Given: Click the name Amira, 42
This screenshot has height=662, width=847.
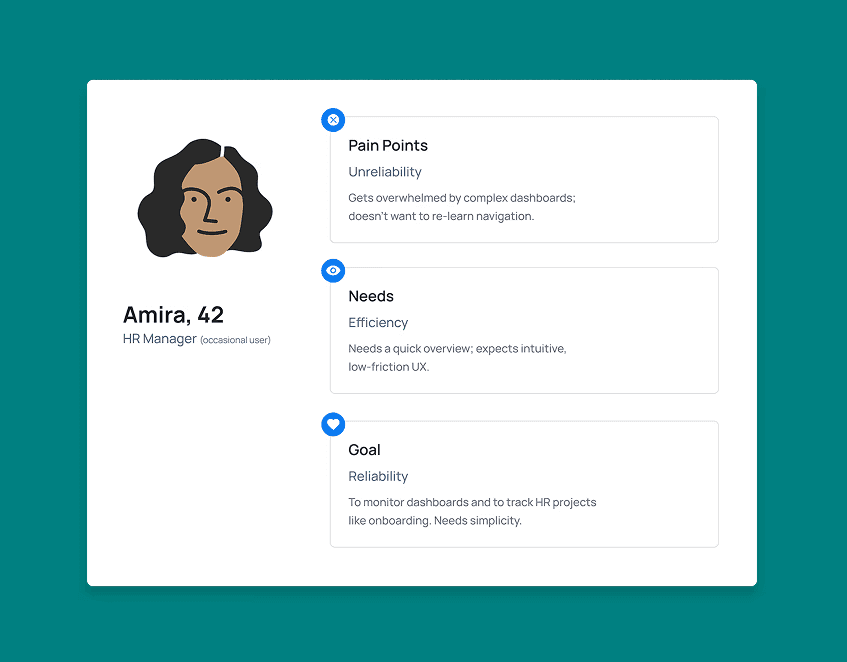Looking at the screenshot, I should pos(173,315).
